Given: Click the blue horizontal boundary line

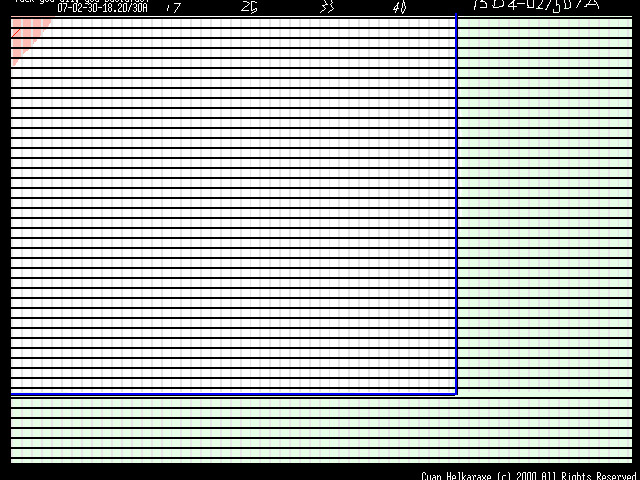Looking at the screenshot, I should 230,395.
